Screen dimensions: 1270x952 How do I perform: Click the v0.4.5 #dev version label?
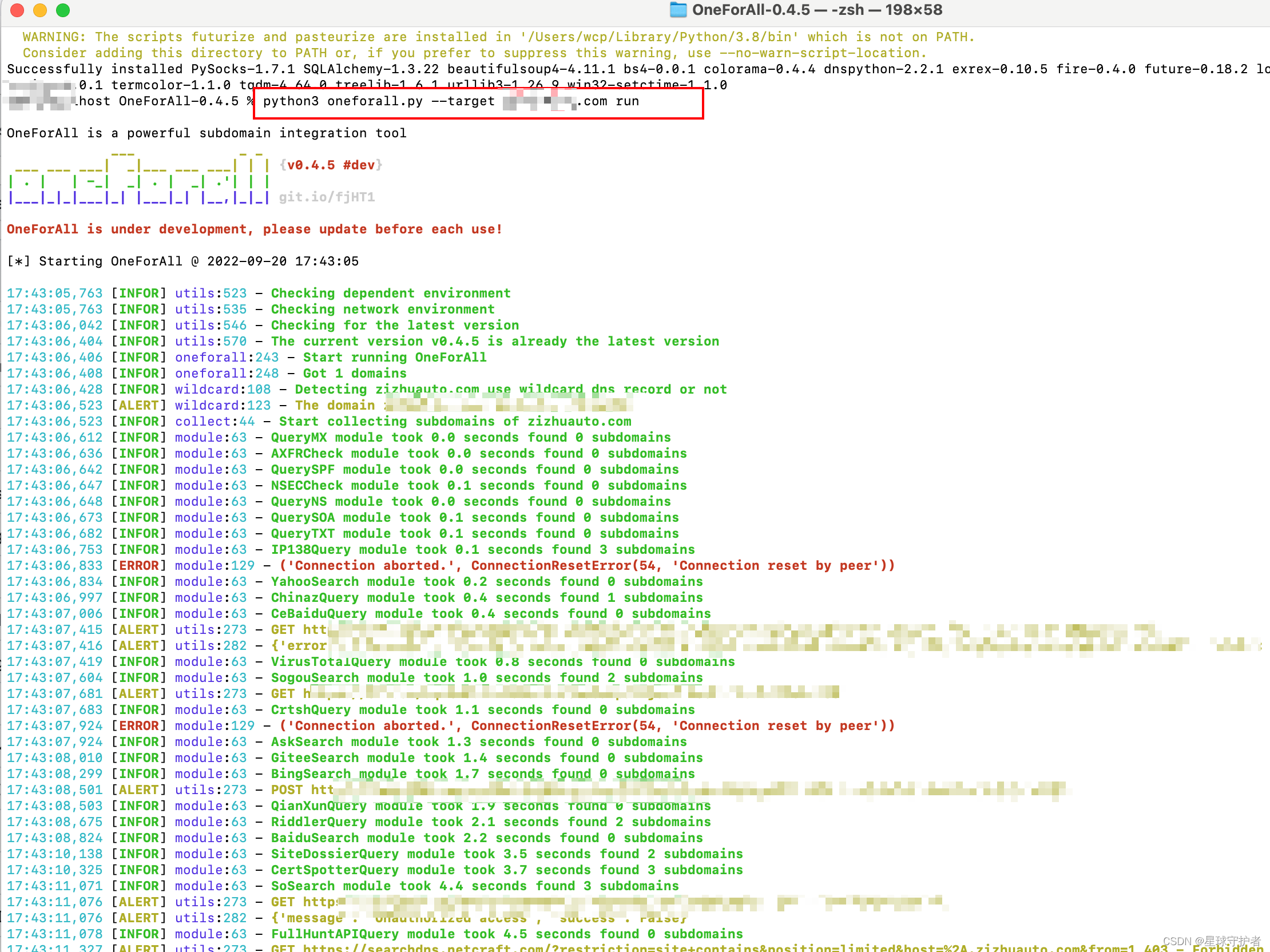[331, 165]
